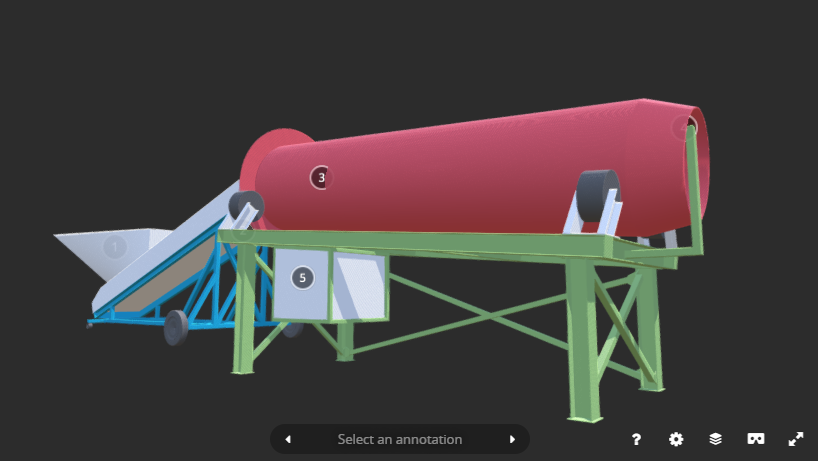818x461 pixels.
Task: Go to previous annotation with left arrow
Action: [x=288, y=439]
